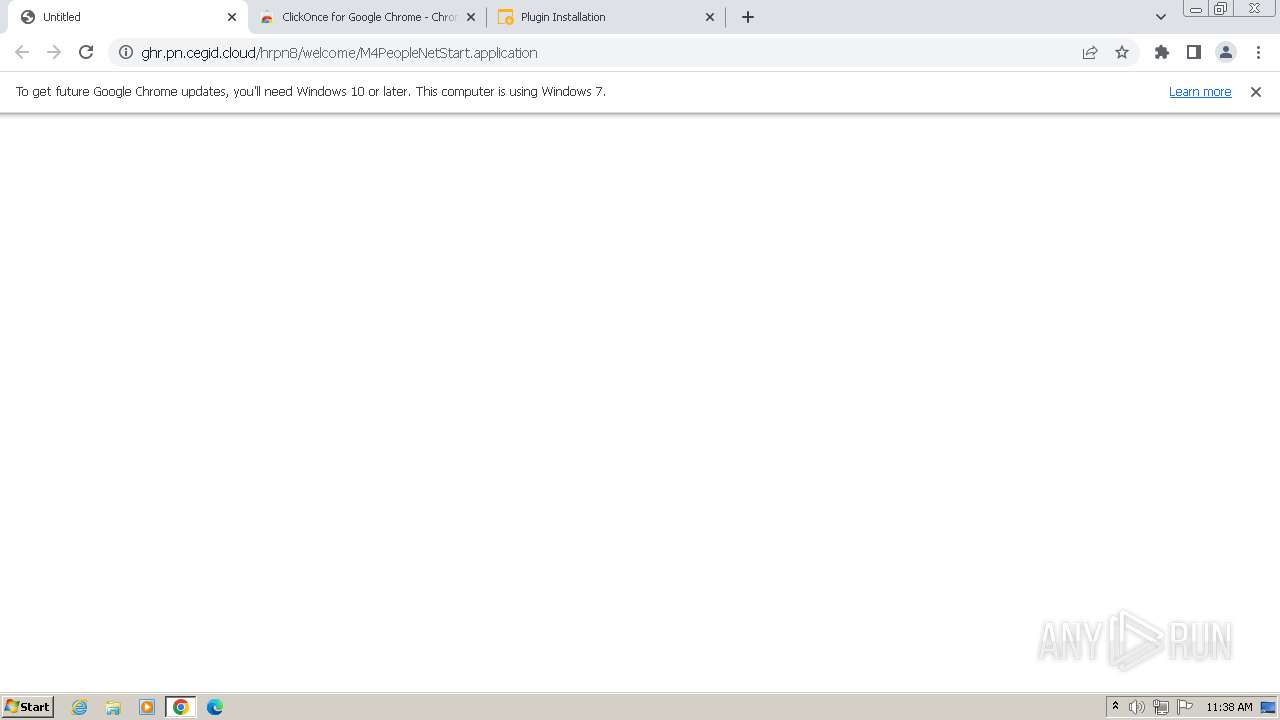
Task: Restore down the Chrome window
Action: click(1220, 9)
